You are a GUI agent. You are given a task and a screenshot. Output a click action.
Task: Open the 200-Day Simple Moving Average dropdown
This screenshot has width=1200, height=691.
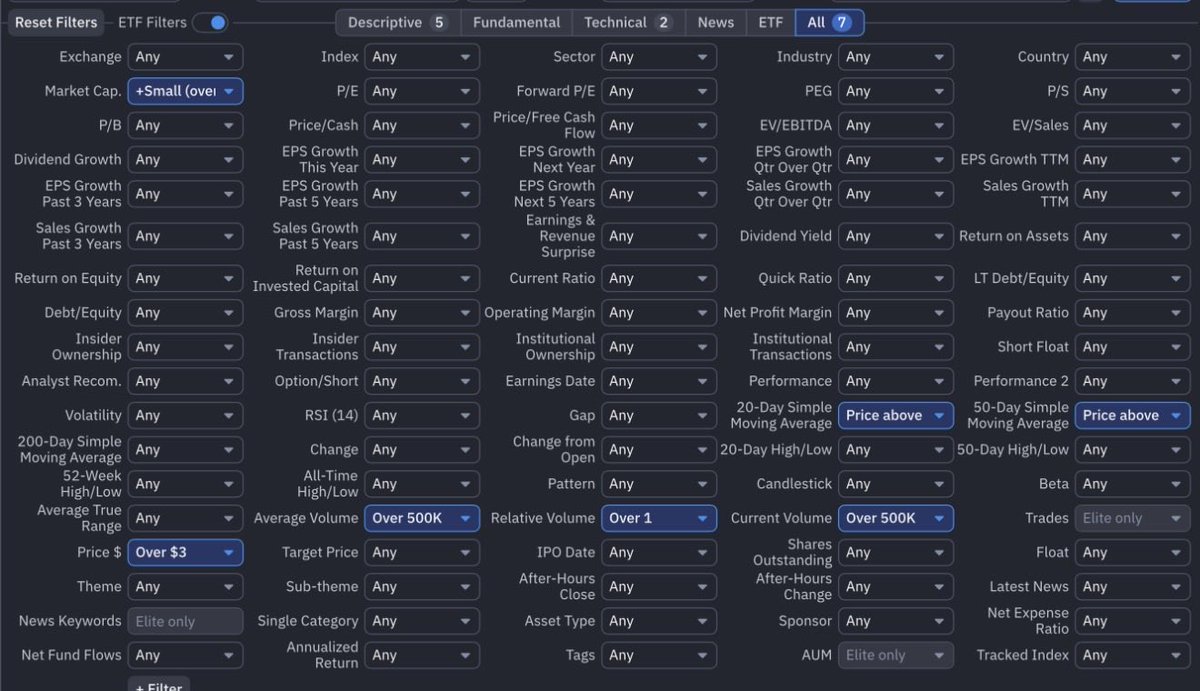(185, 450)
